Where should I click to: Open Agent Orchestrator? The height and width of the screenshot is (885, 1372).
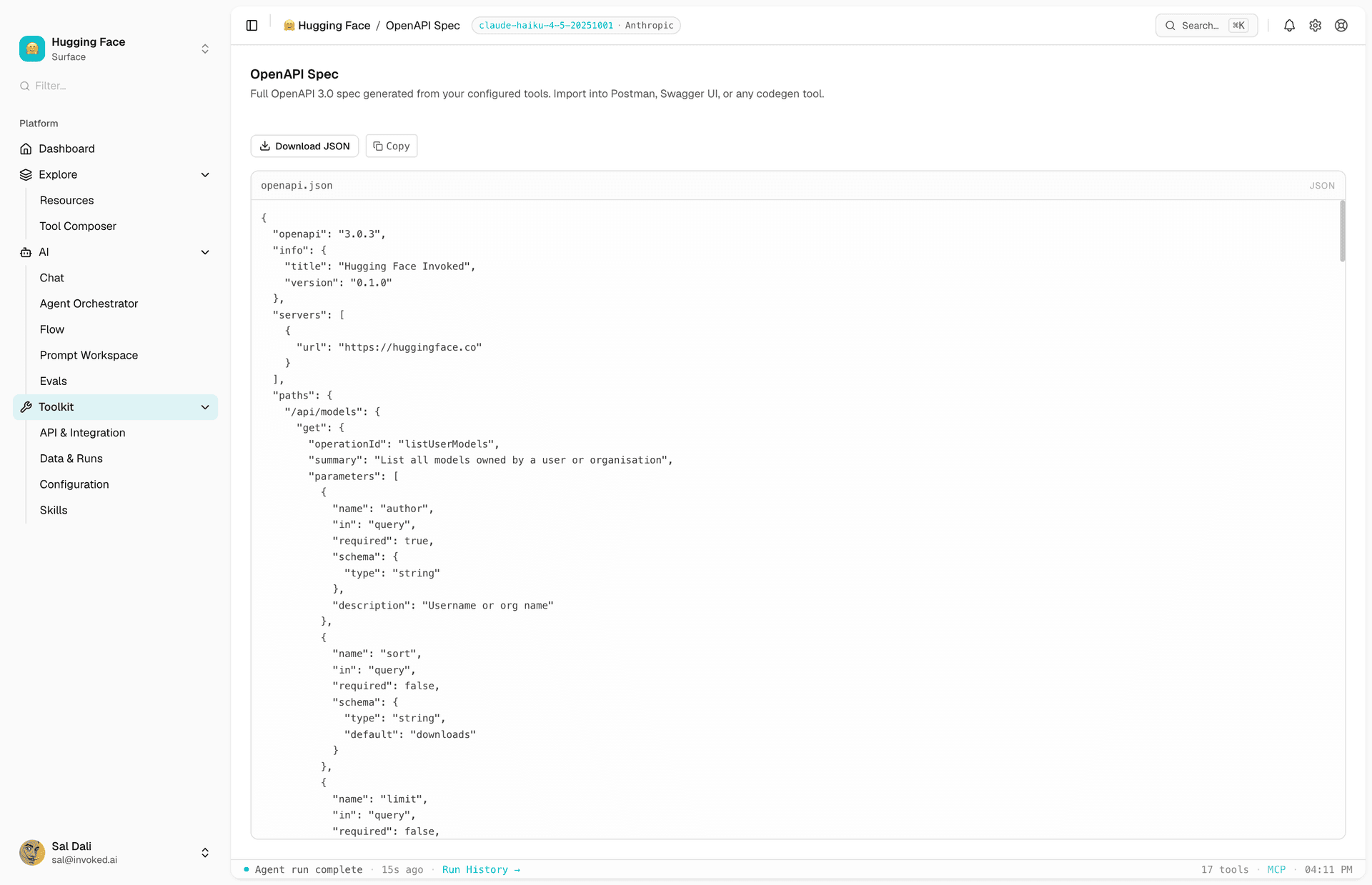(89, 304)
